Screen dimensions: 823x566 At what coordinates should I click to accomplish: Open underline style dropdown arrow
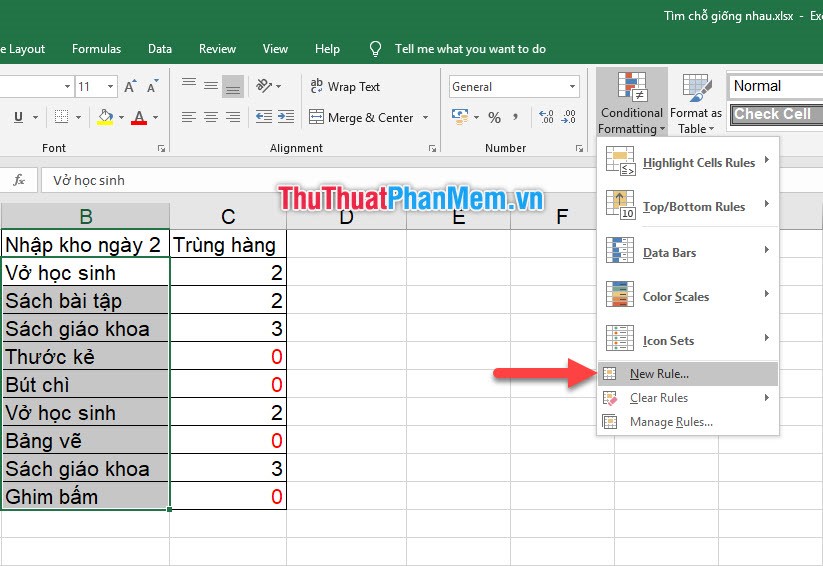coord(36,117)
